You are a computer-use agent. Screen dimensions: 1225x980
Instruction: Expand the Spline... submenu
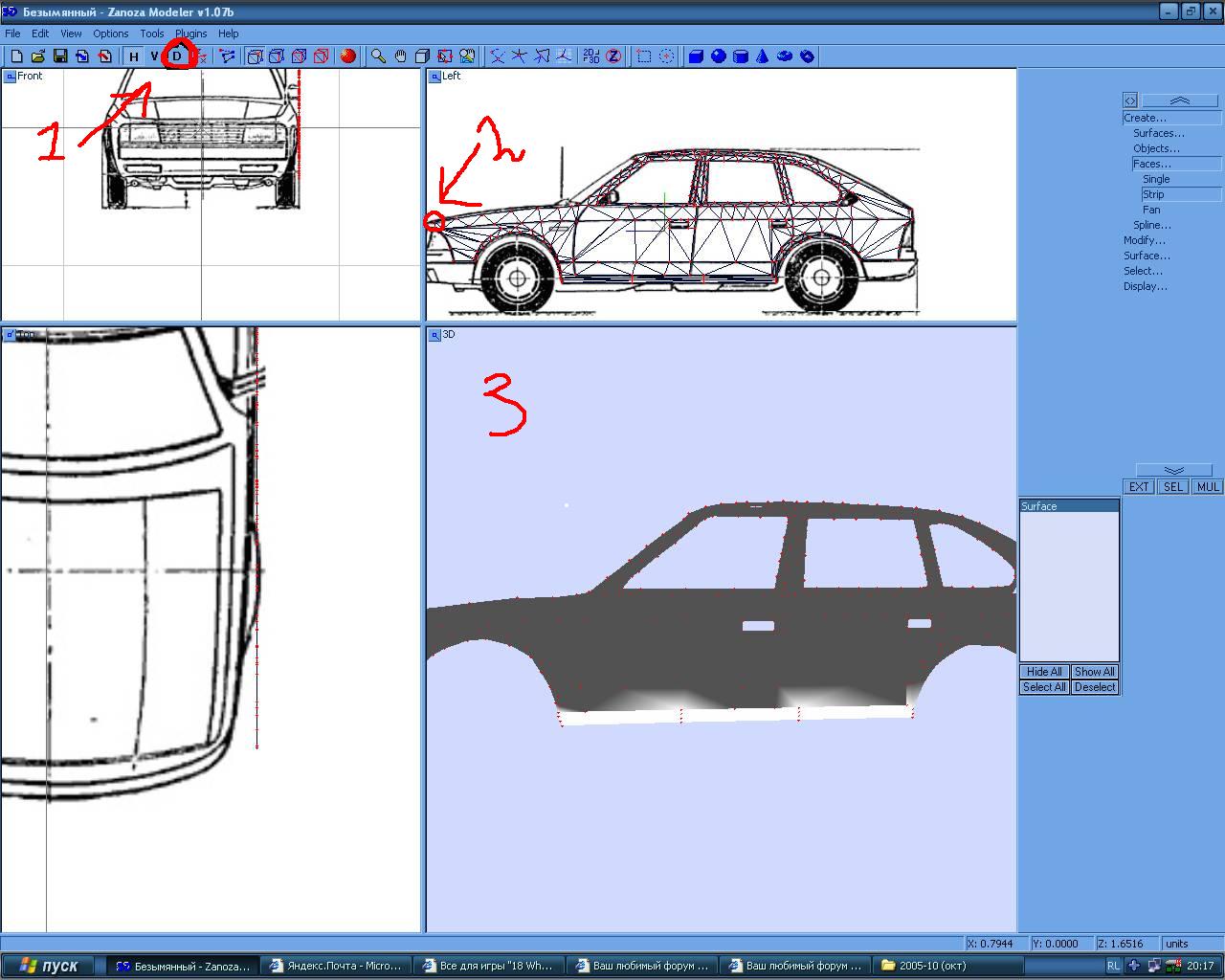pyautogui.click(x=1152, y=225)
